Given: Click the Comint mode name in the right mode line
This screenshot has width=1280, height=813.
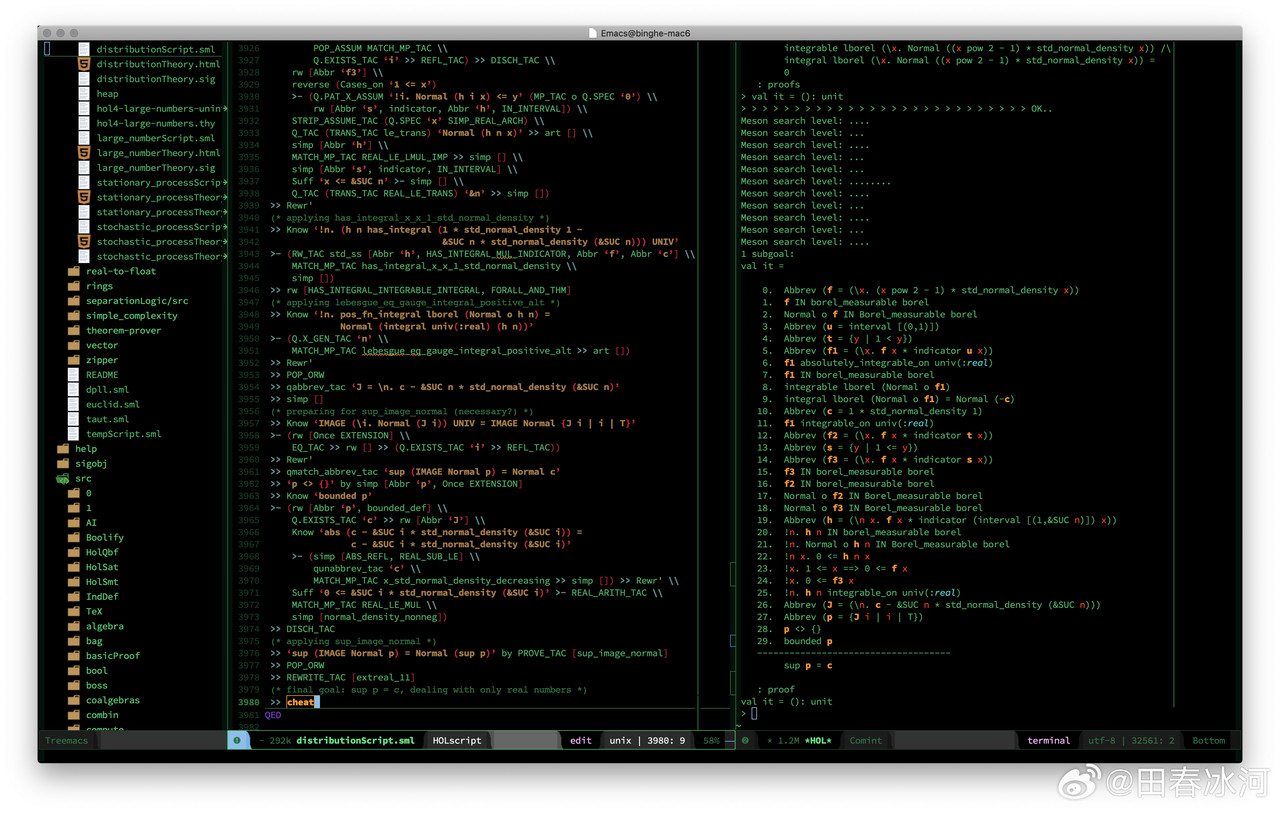Looking at the screenshot, I should 866,740.
